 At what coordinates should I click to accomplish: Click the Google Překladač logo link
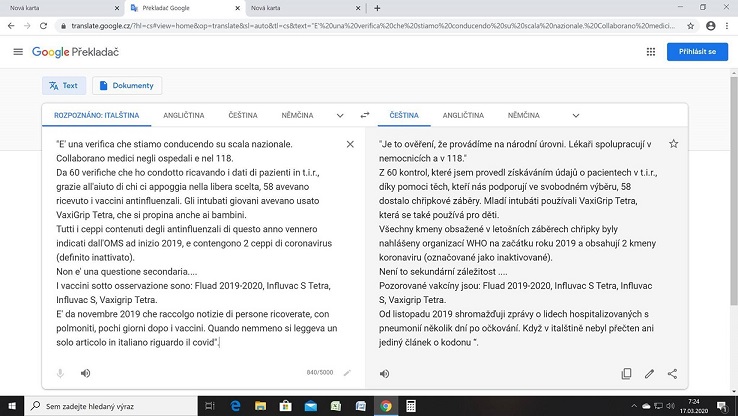pos(76,52)
